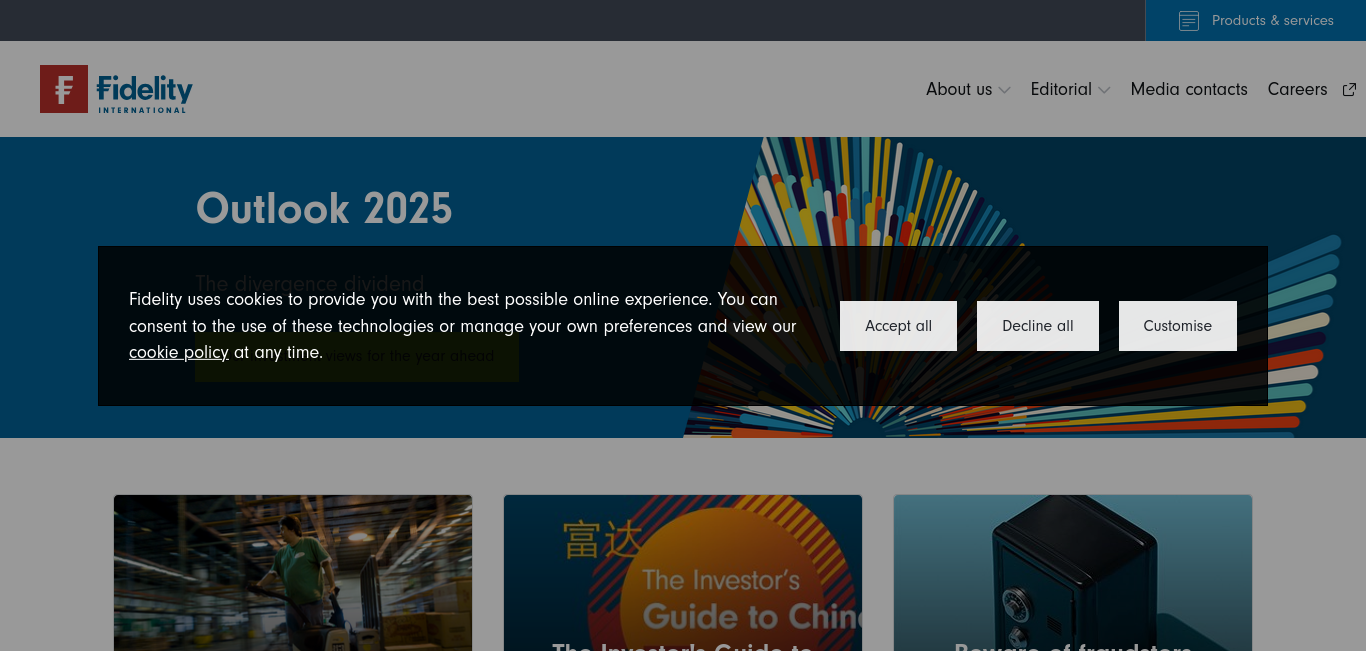Screen dimensions: 1366x651
Task: Click the Outlook 2025 heading
Action: pos(324,209)
